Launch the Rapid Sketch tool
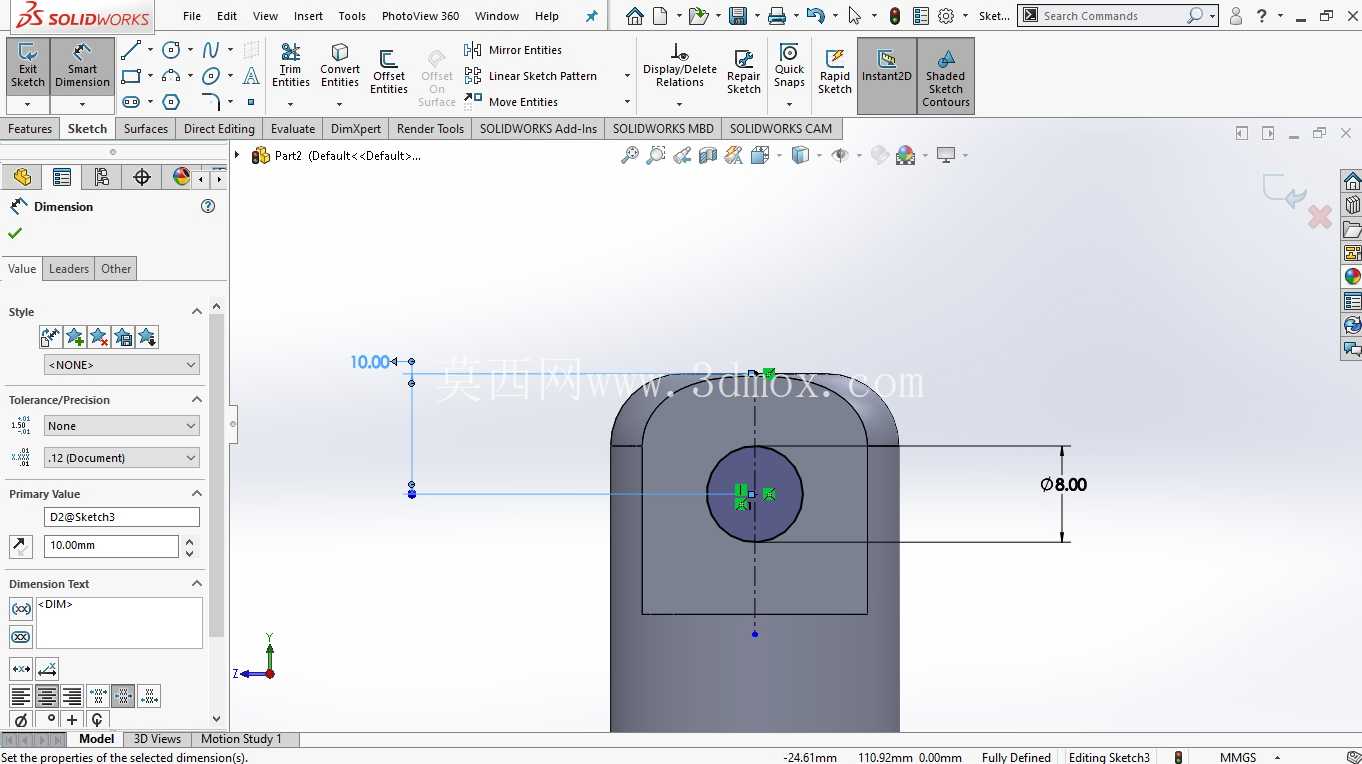1362x764 pixels. [x=835, y=72]
